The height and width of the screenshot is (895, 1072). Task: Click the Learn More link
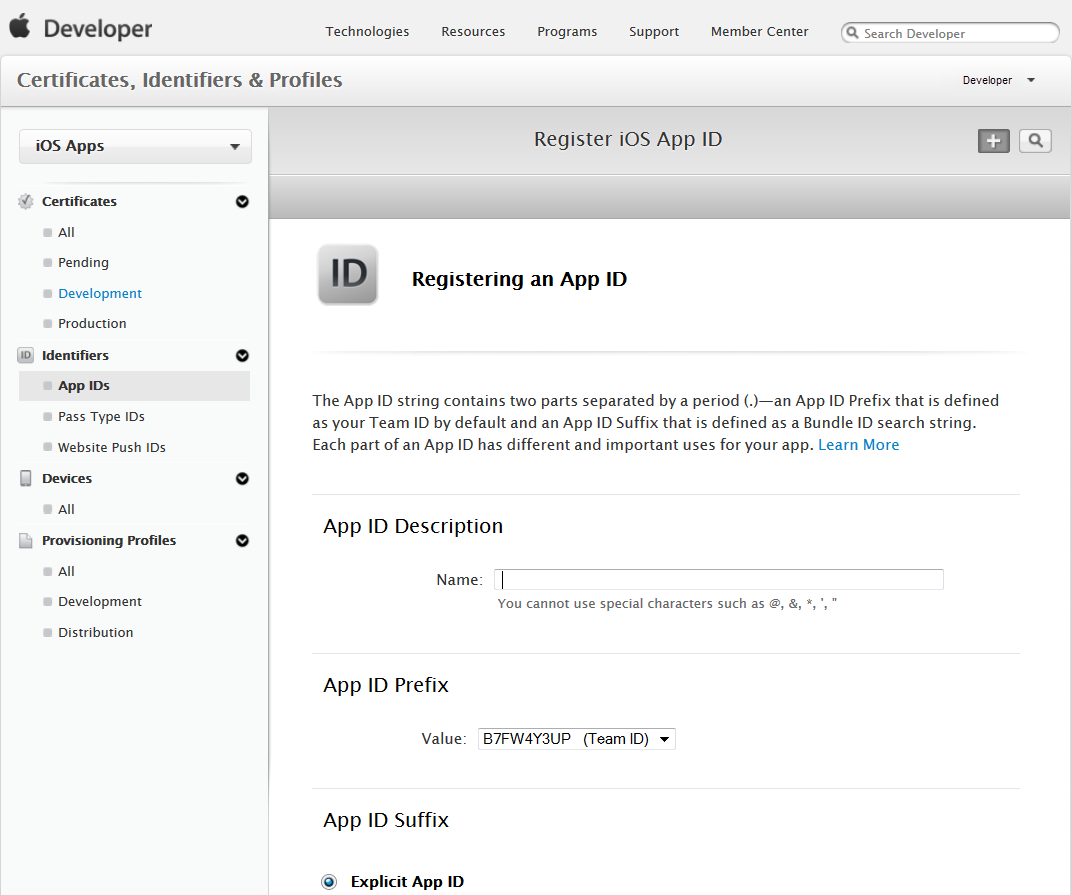point(859,444)
